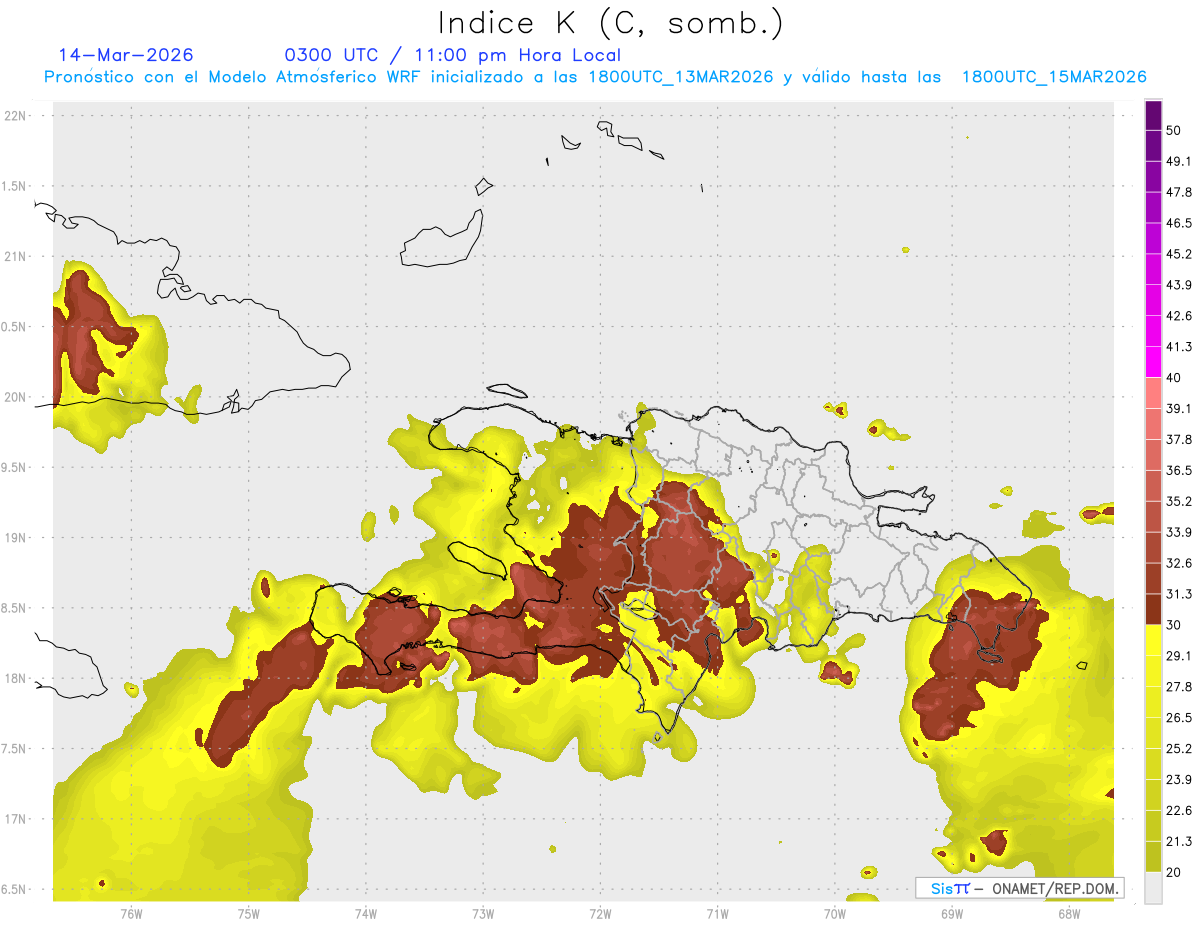Click the colorbar value '39.1'
Screen dimensions: 1200x927
1179,409
